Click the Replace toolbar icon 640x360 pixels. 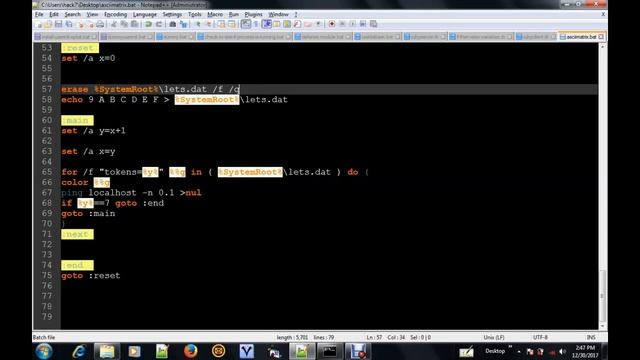tap(183, 24)
